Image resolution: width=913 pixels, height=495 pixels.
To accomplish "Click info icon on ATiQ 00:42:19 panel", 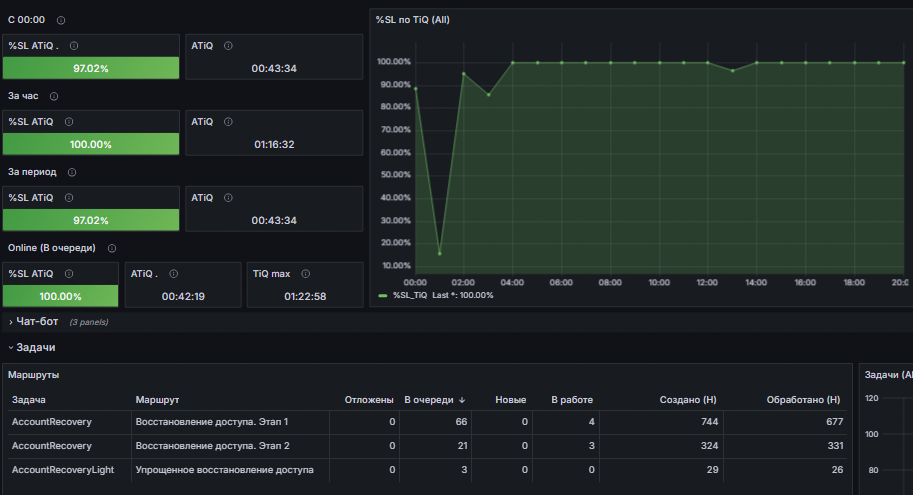I will (174, 274).
